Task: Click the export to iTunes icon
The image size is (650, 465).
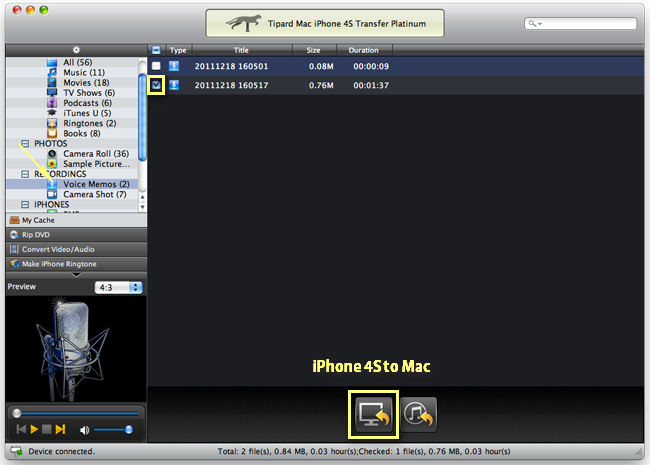Action: click(419, 414)
